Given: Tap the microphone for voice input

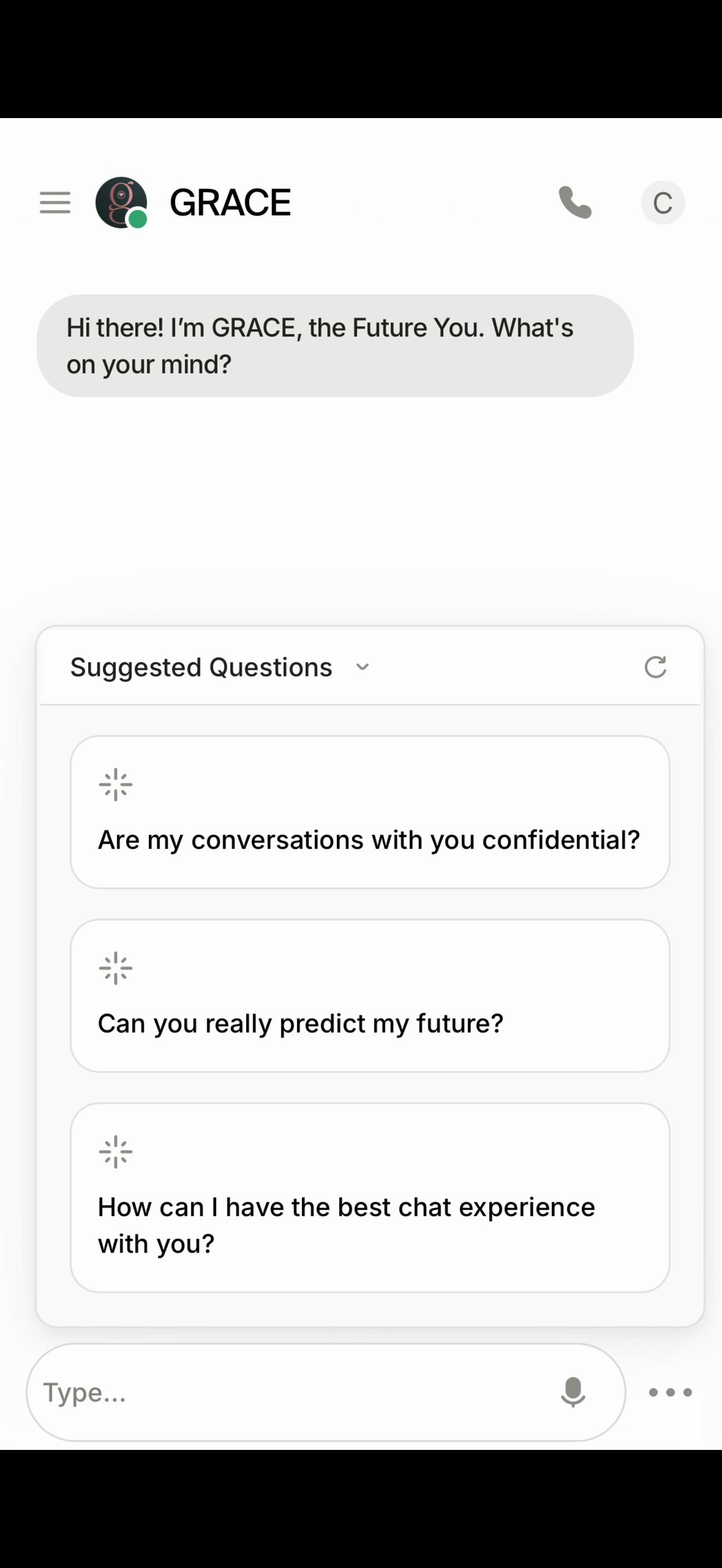Looking at the screenshot, I should (x=572, y=1391).
